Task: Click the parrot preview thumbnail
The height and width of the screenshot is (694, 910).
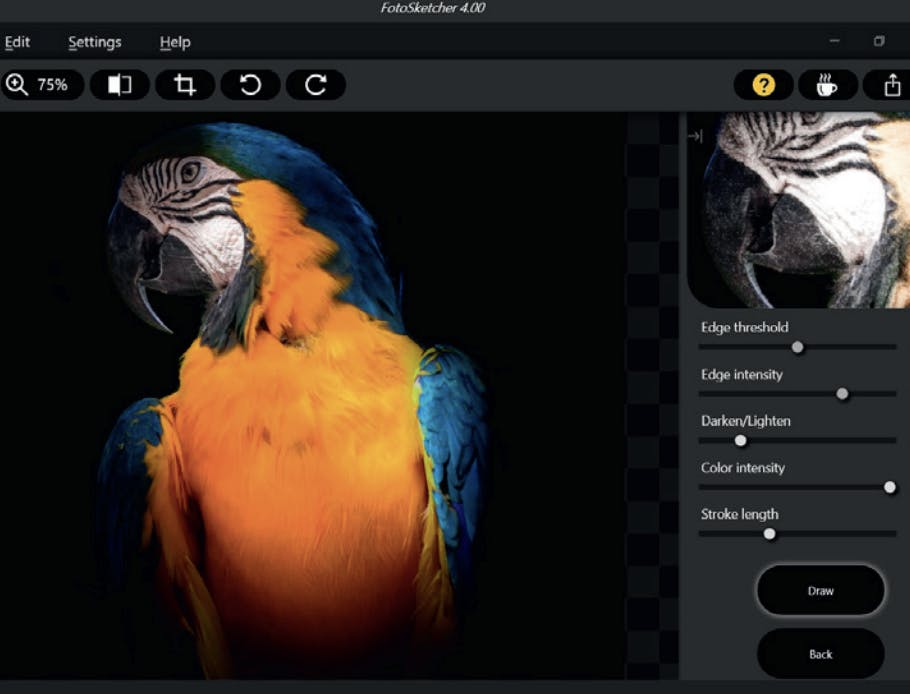Action: pos(800,210)
